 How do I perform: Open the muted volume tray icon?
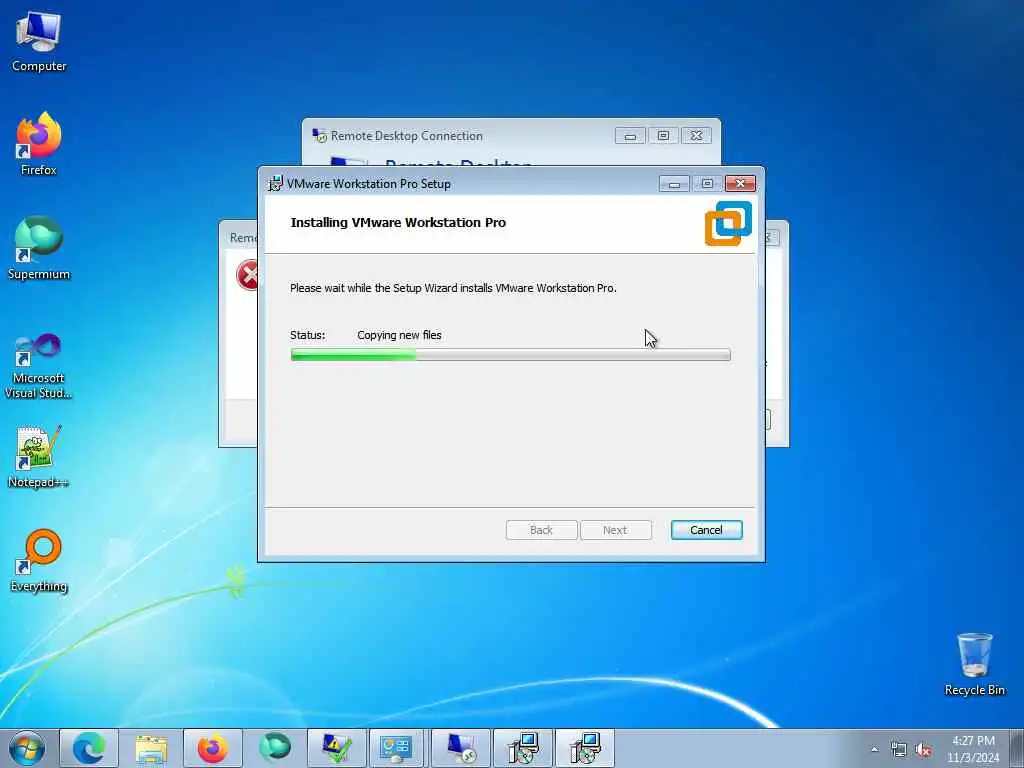click(923, 750)
